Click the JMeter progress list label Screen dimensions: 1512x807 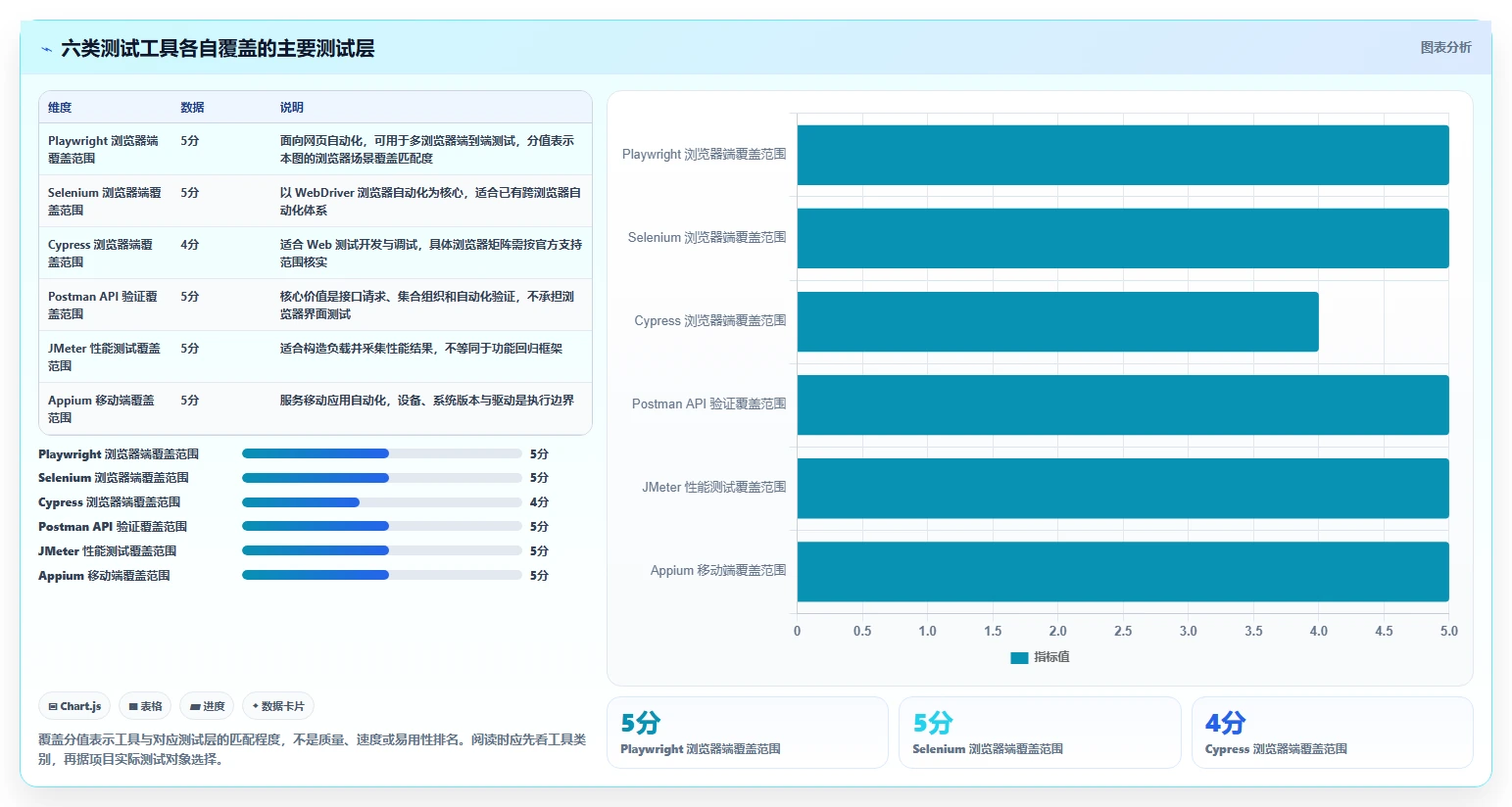[x=108, y=551]
